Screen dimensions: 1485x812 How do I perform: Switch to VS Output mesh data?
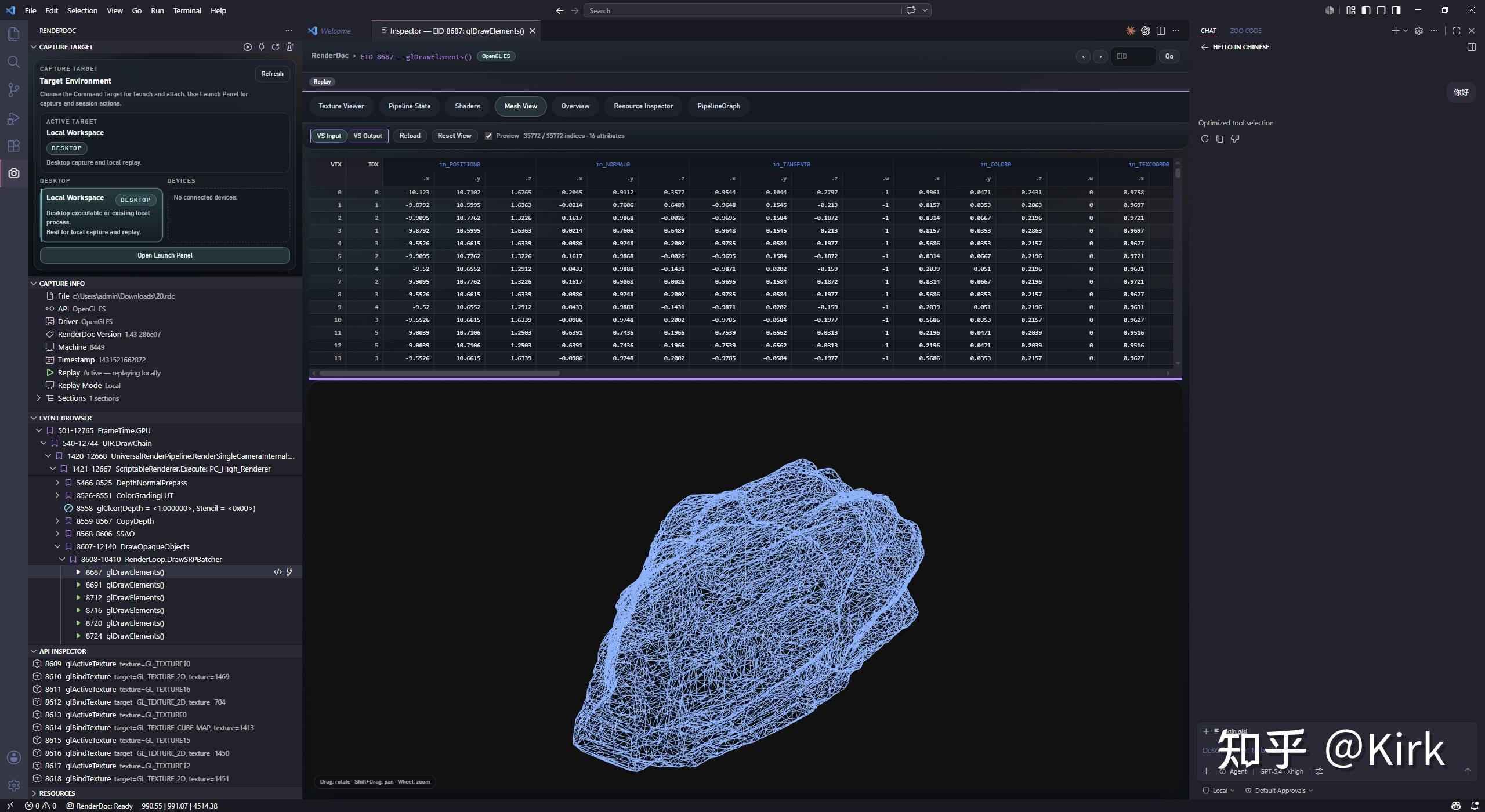point(368,136)
